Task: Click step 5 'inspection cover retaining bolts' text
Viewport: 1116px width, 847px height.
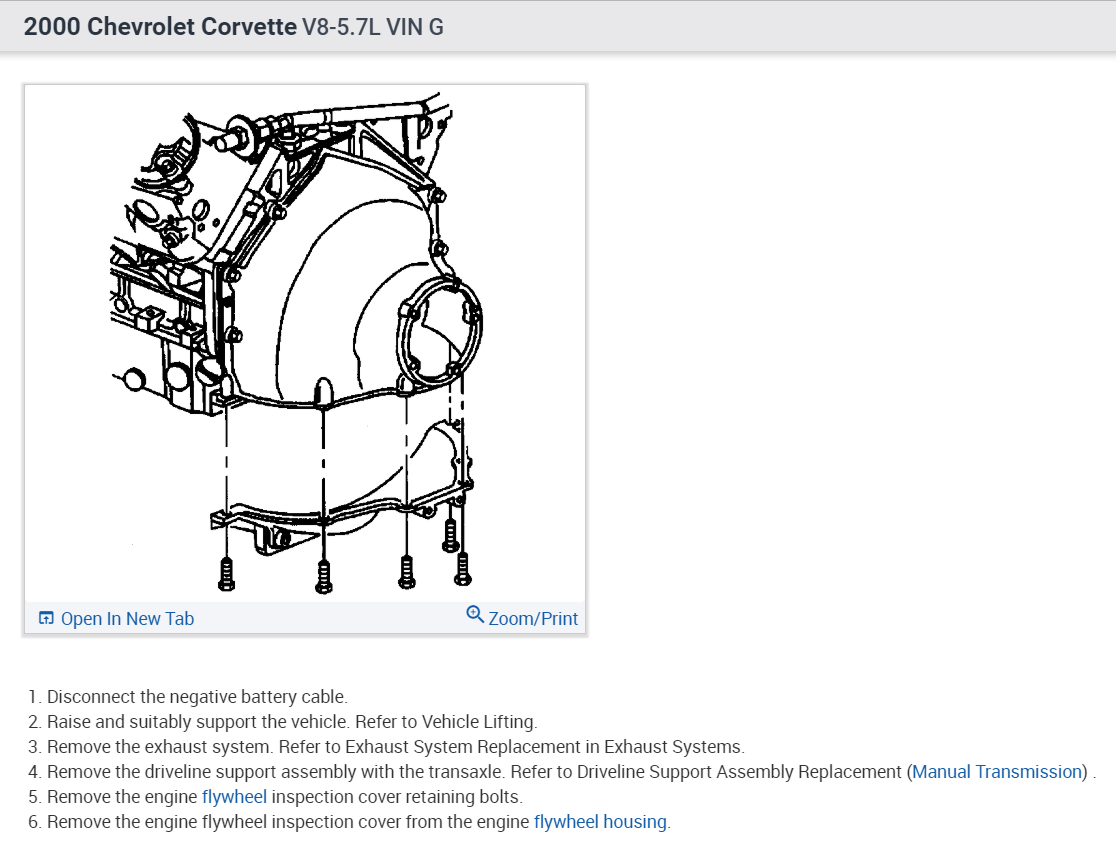Action: point(397,796)
